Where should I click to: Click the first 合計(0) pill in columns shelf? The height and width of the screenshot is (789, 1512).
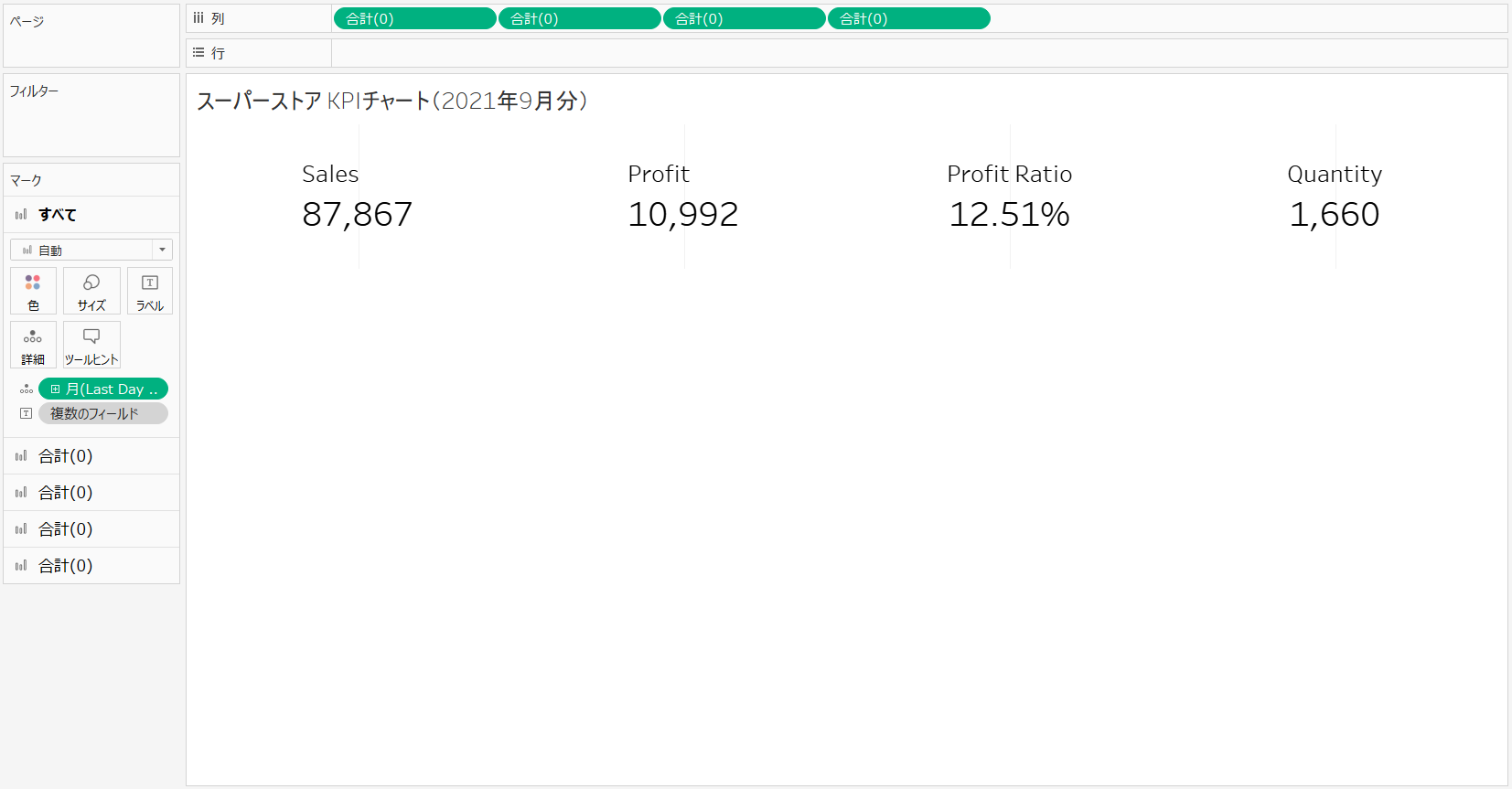(414, 18)
